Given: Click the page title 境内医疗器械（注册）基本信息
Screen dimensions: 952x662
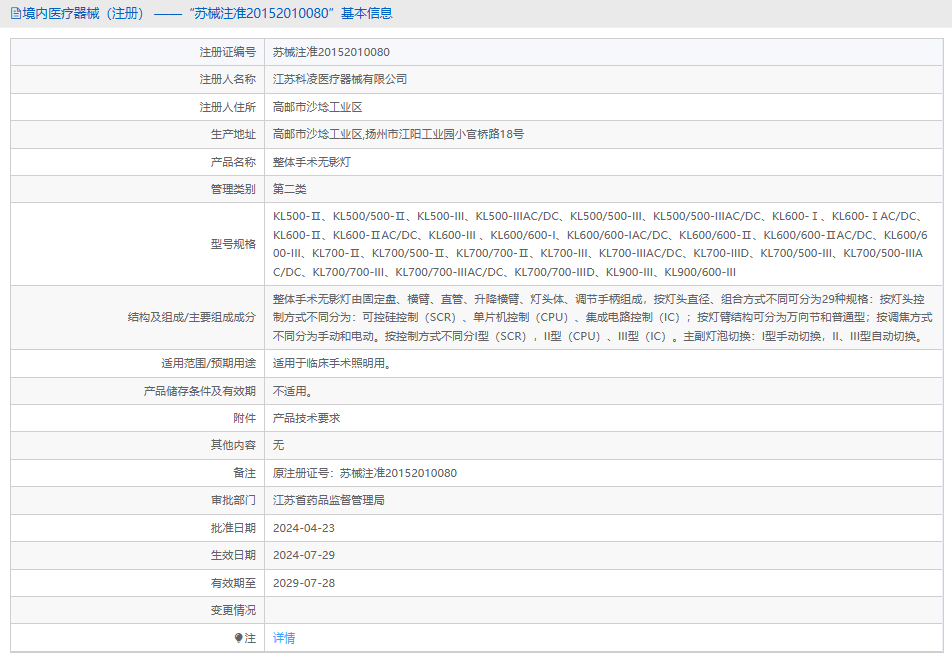Looking at the screenshot, I should pyautogui.click(x=208, y=14).
